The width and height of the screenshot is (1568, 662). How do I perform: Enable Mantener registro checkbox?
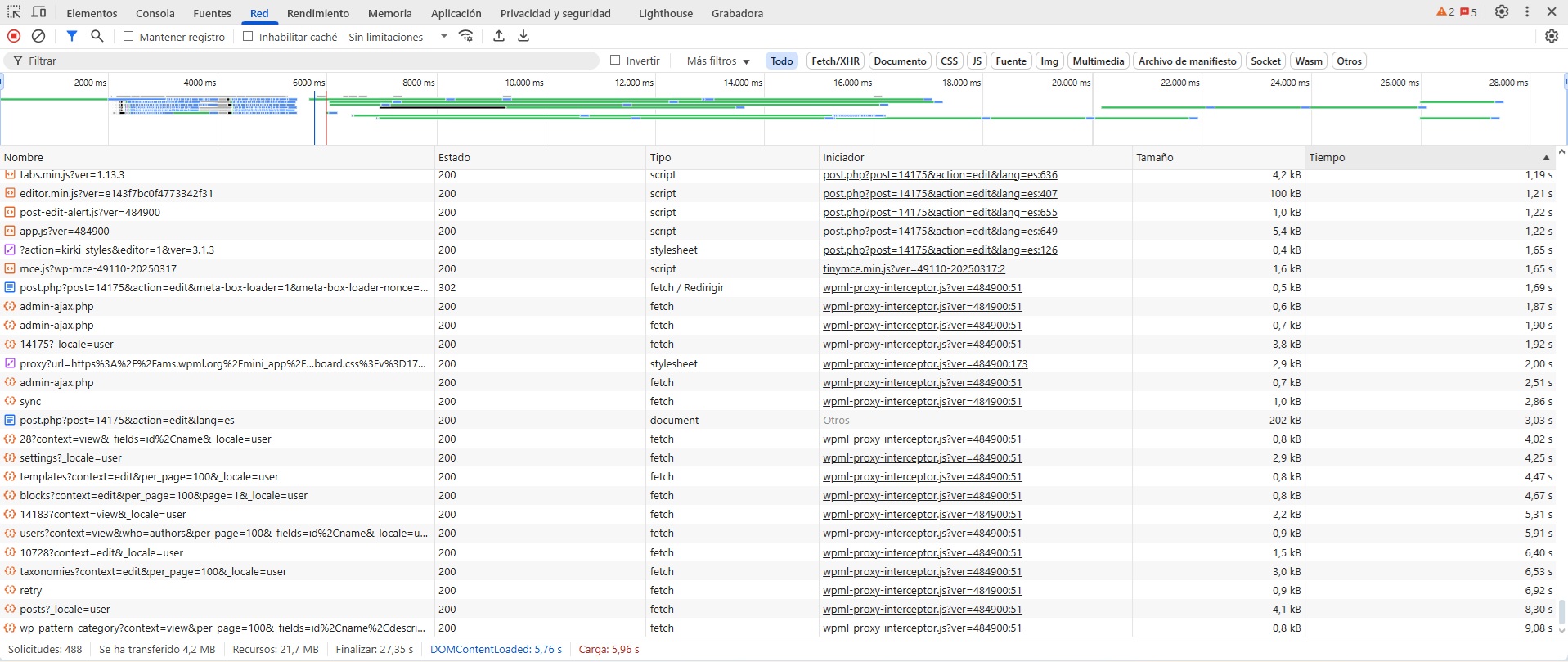click(128, 36)
